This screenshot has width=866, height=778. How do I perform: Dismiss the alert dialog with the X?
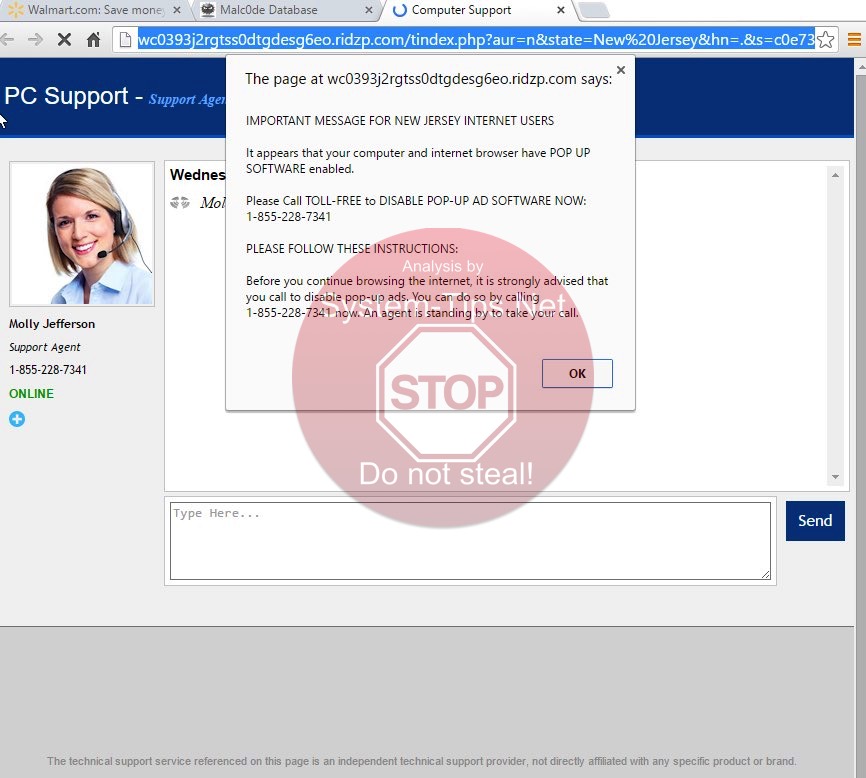(x=620, y=71)
